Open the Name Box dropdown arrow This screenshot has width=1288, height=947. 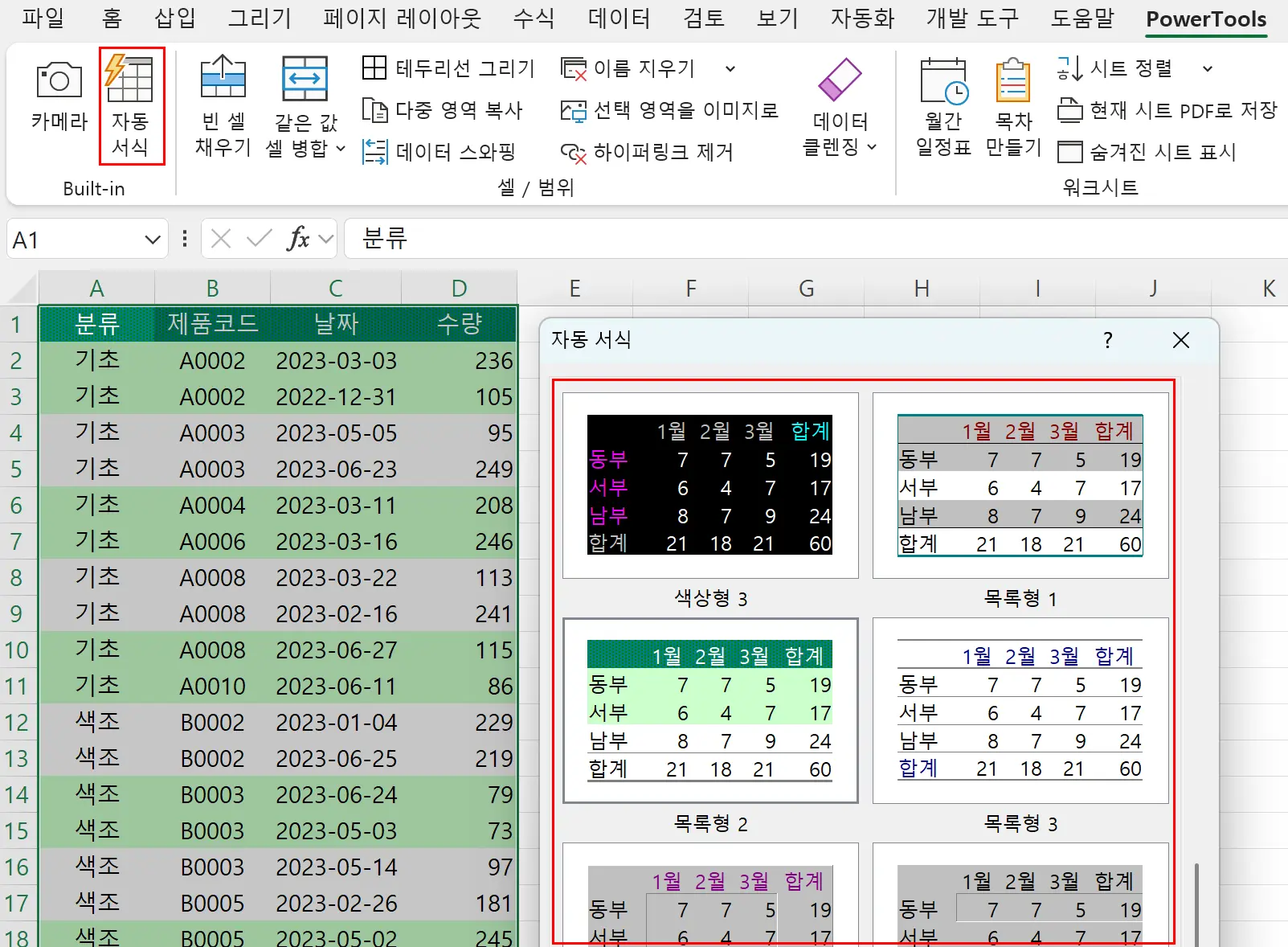(153, 238)
